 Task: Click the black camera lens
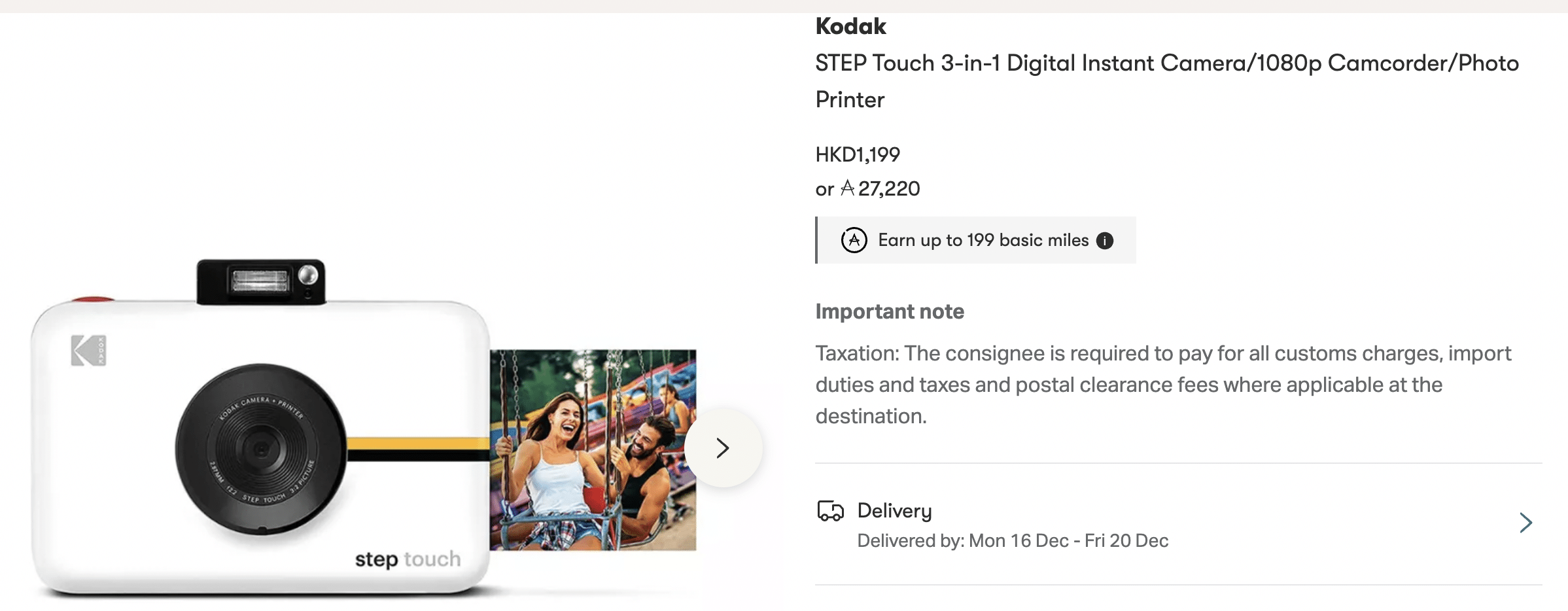pyautogui.click(x=260, y=449)
